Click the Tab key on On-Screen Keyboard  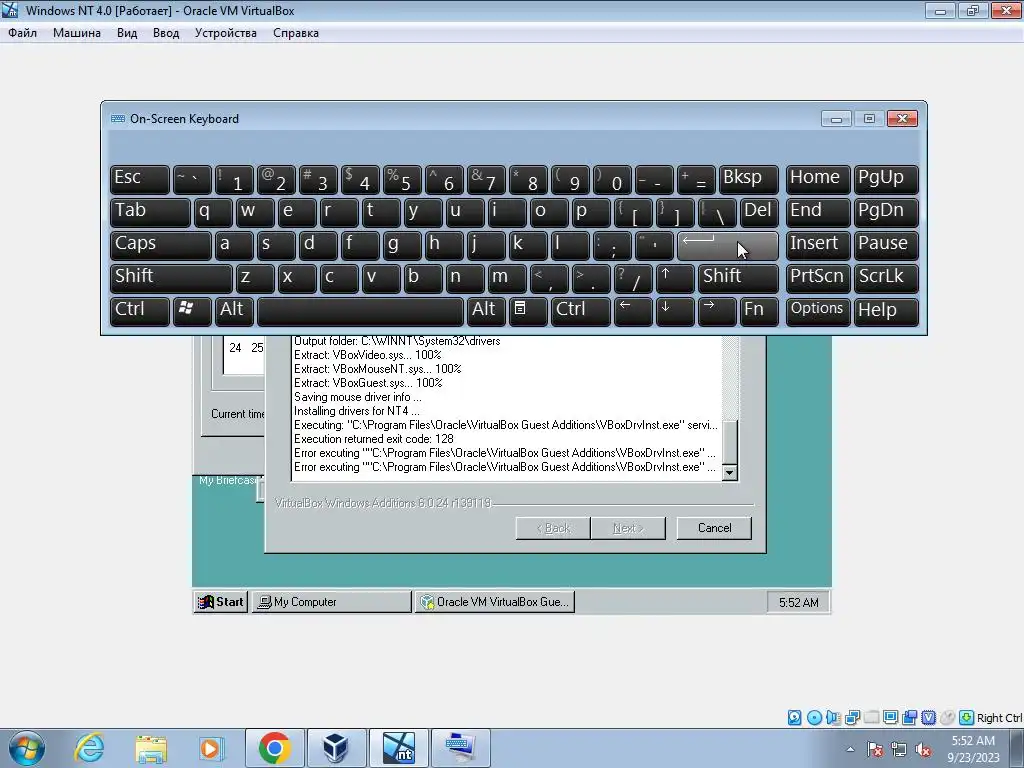(150, 212)
